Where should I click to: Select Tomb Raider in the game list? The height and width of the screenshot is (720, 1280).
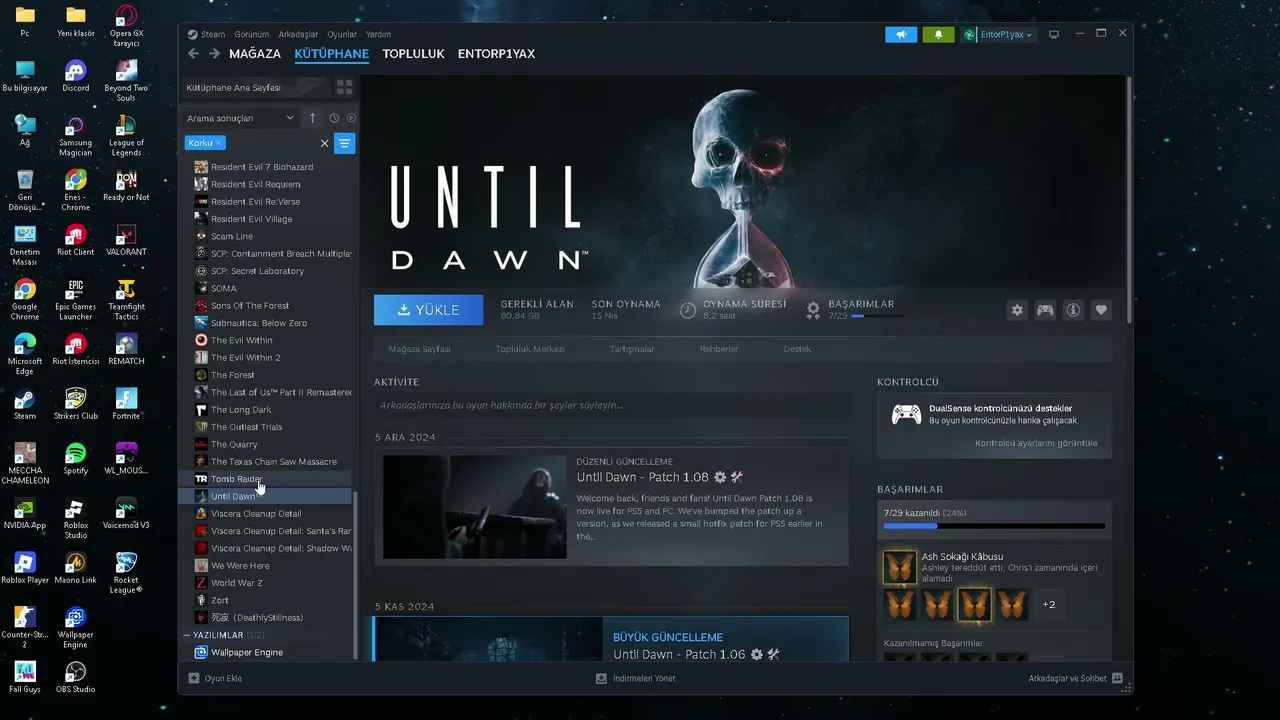tap(265, 479)
